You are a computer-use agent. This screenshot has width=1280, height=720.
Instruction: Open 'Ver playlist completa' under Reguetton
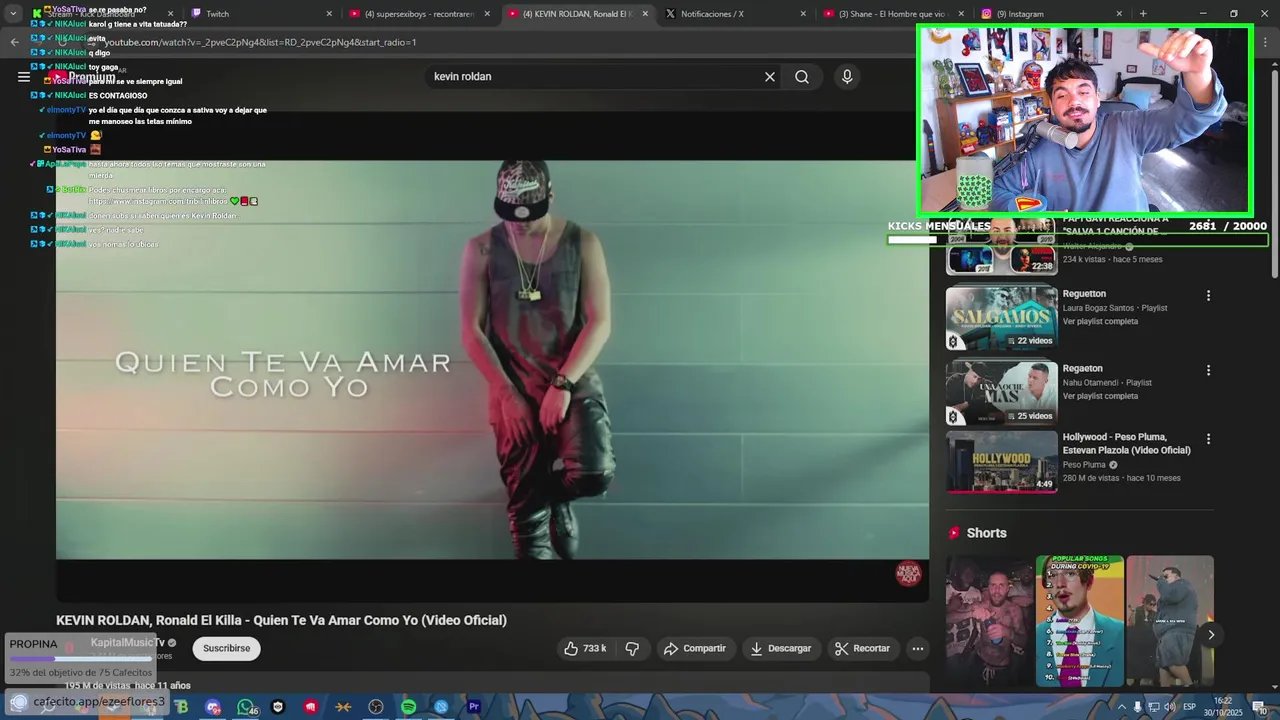point(1100,322)
